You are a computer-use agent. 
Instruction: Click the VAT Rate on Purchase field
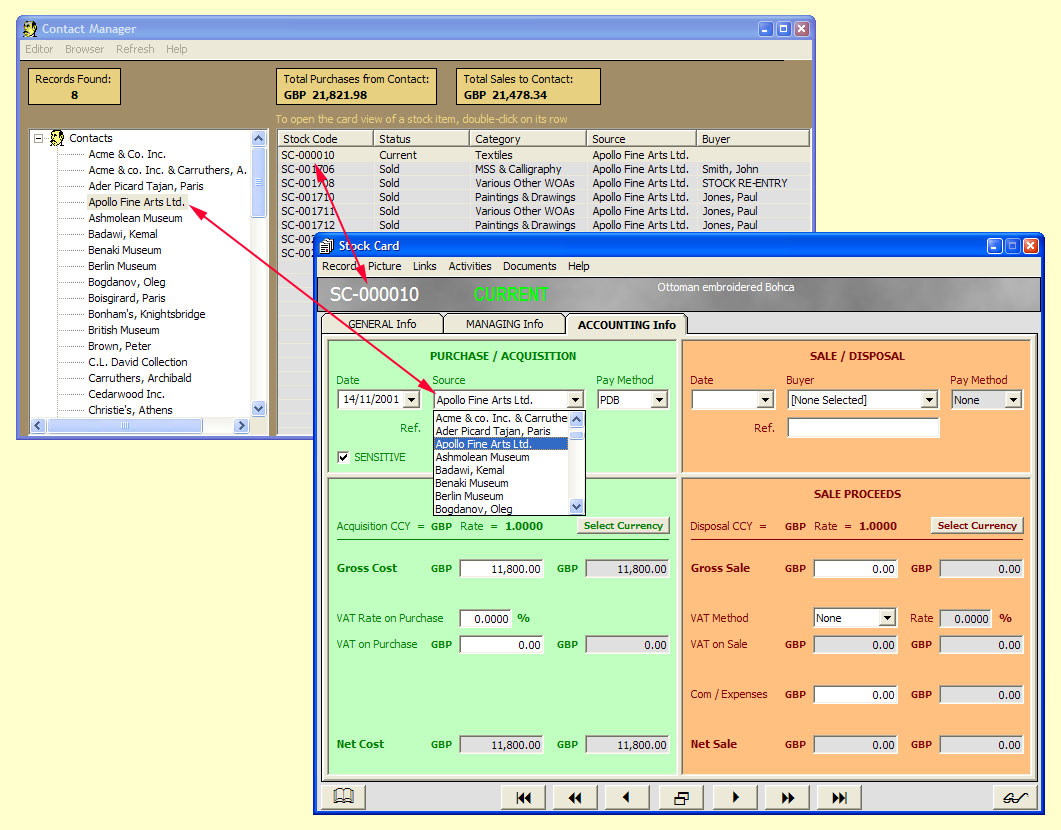[485, 618]
